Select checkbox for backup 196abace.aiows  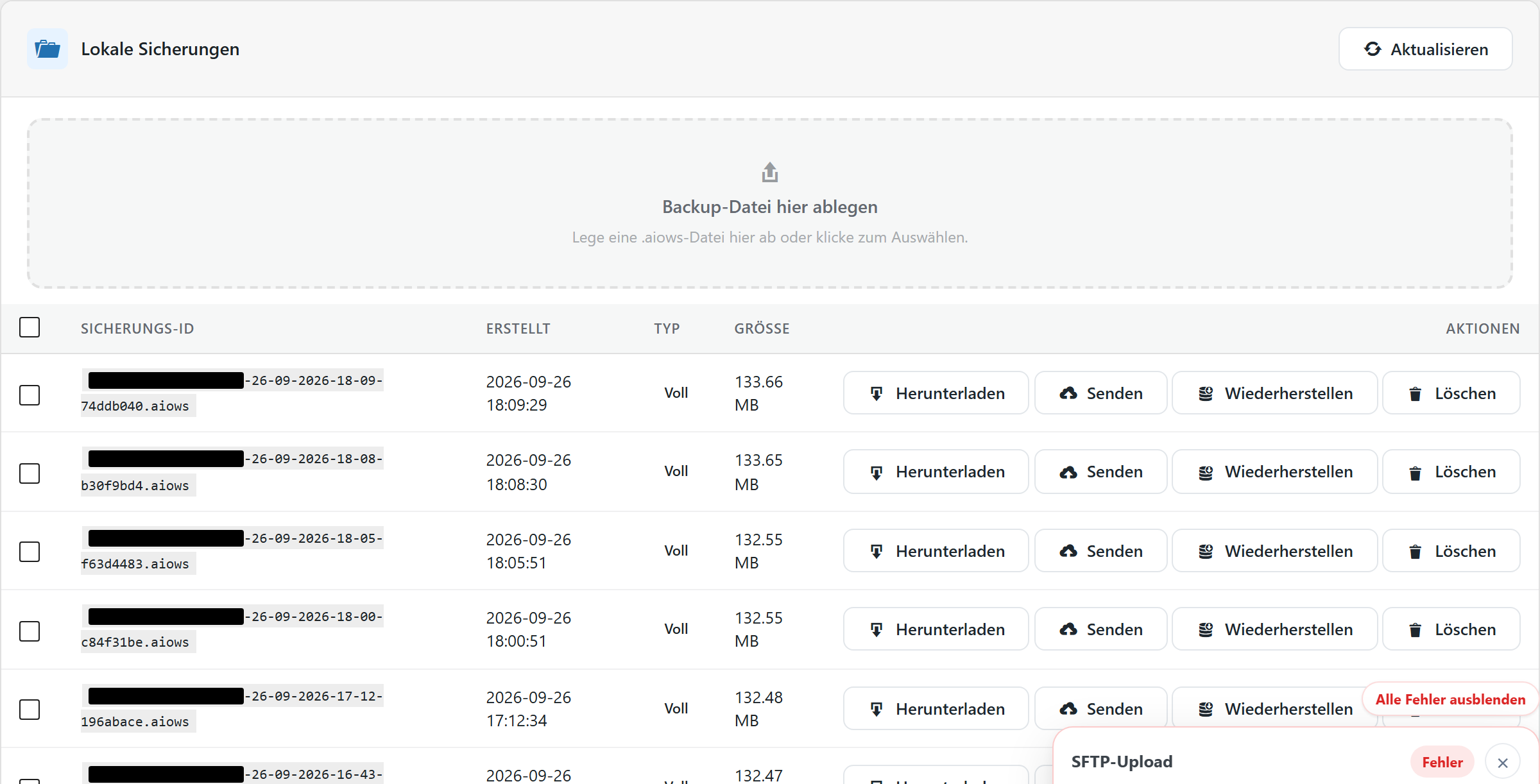[30, 710]
